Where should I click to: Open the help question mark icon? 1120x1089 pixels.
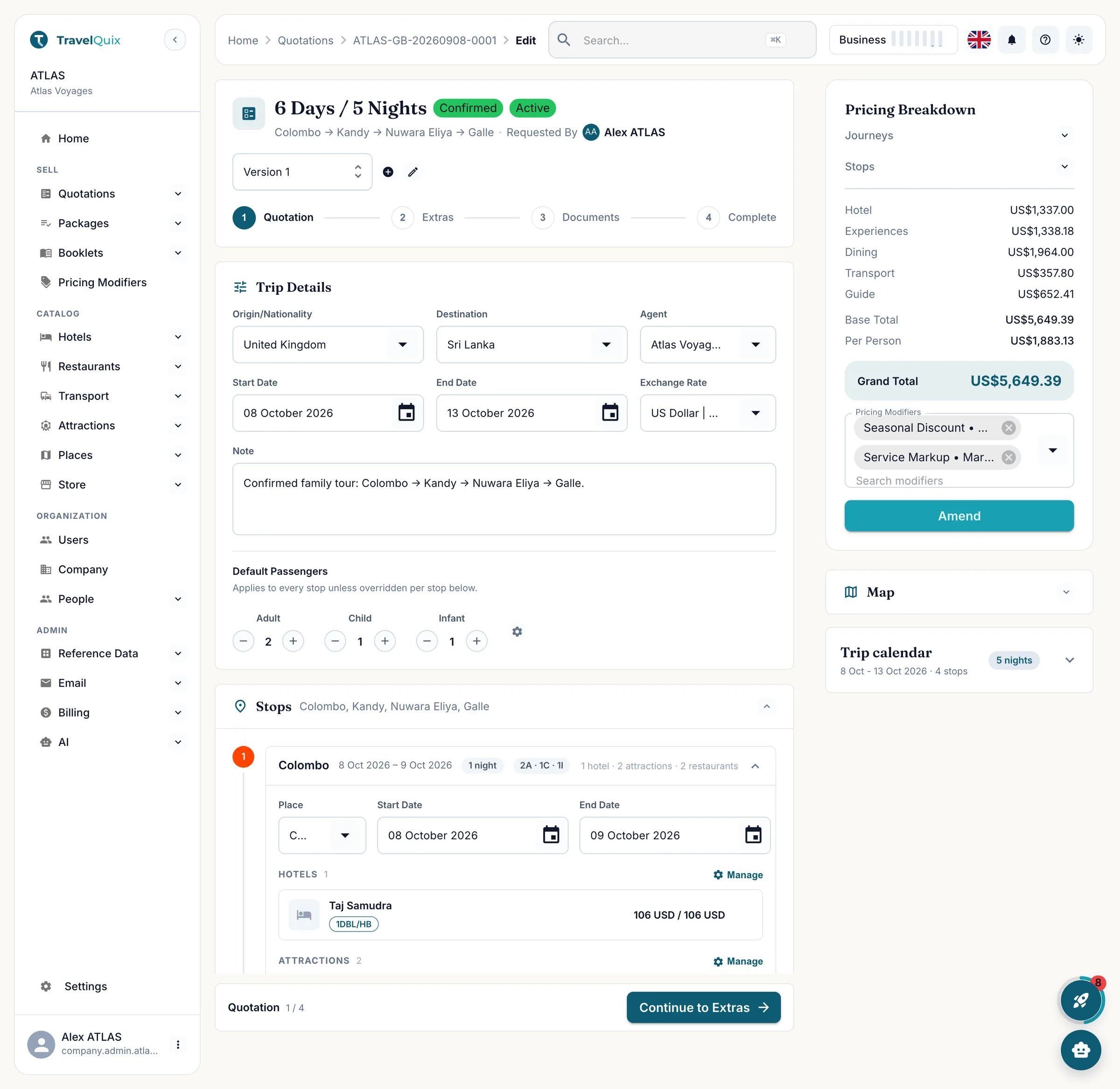1045,40
